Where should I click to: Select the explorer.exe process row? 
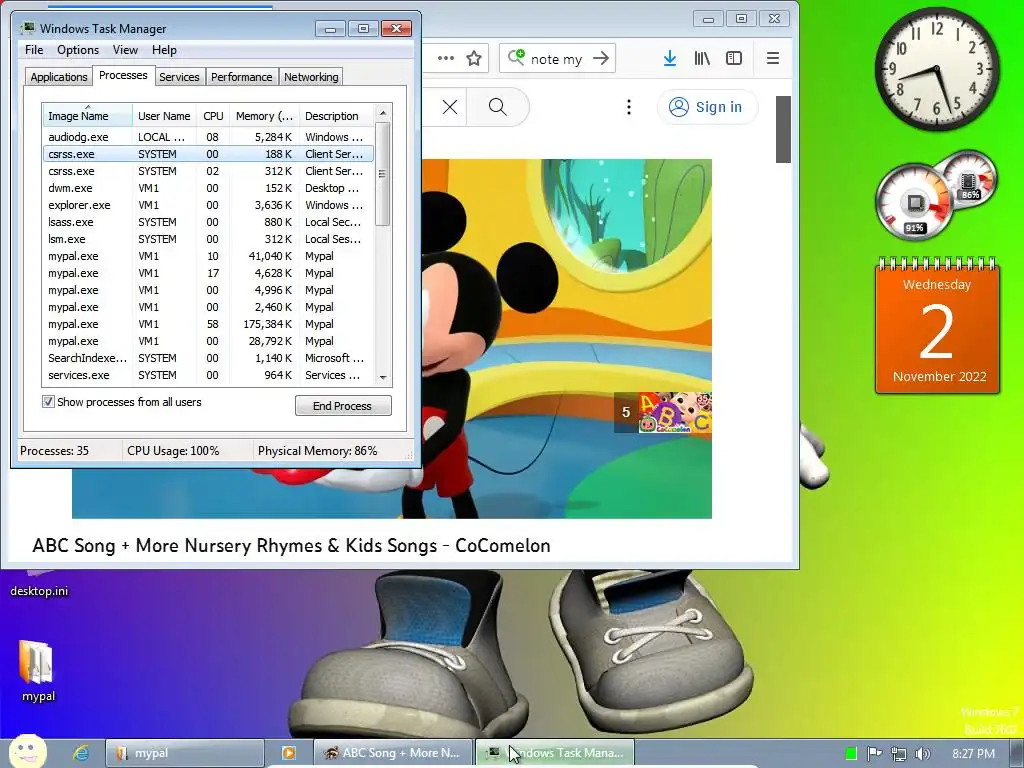pos(208,205)
